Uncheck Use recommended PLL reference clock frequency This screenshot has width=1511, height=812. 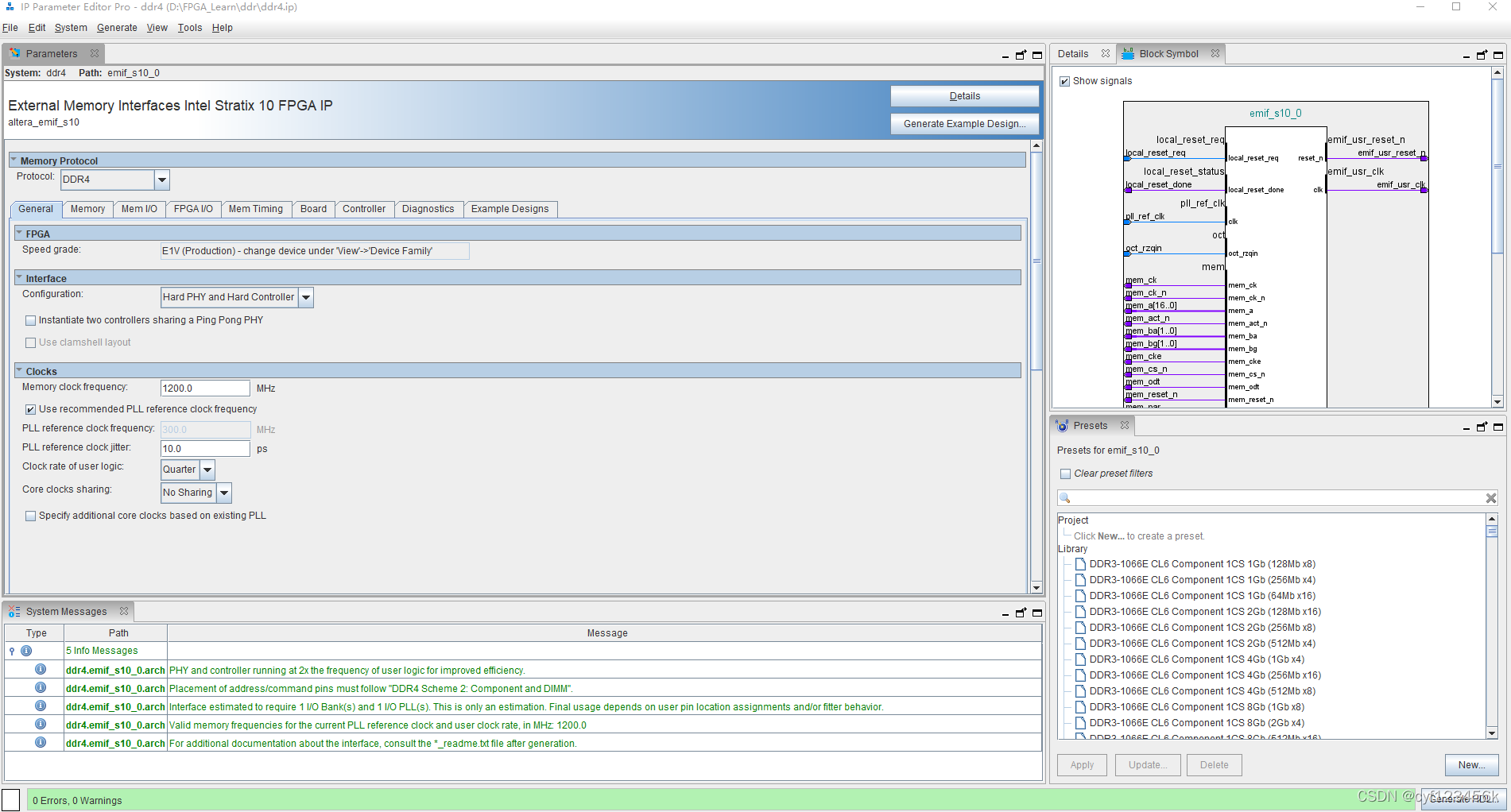tap(30, 409)
